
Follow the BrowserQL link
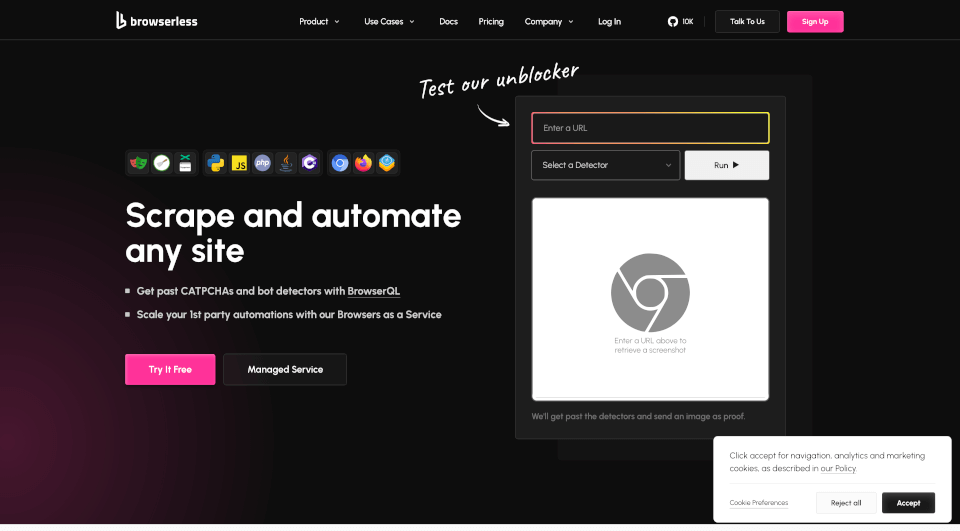click(x=373, y=291)
